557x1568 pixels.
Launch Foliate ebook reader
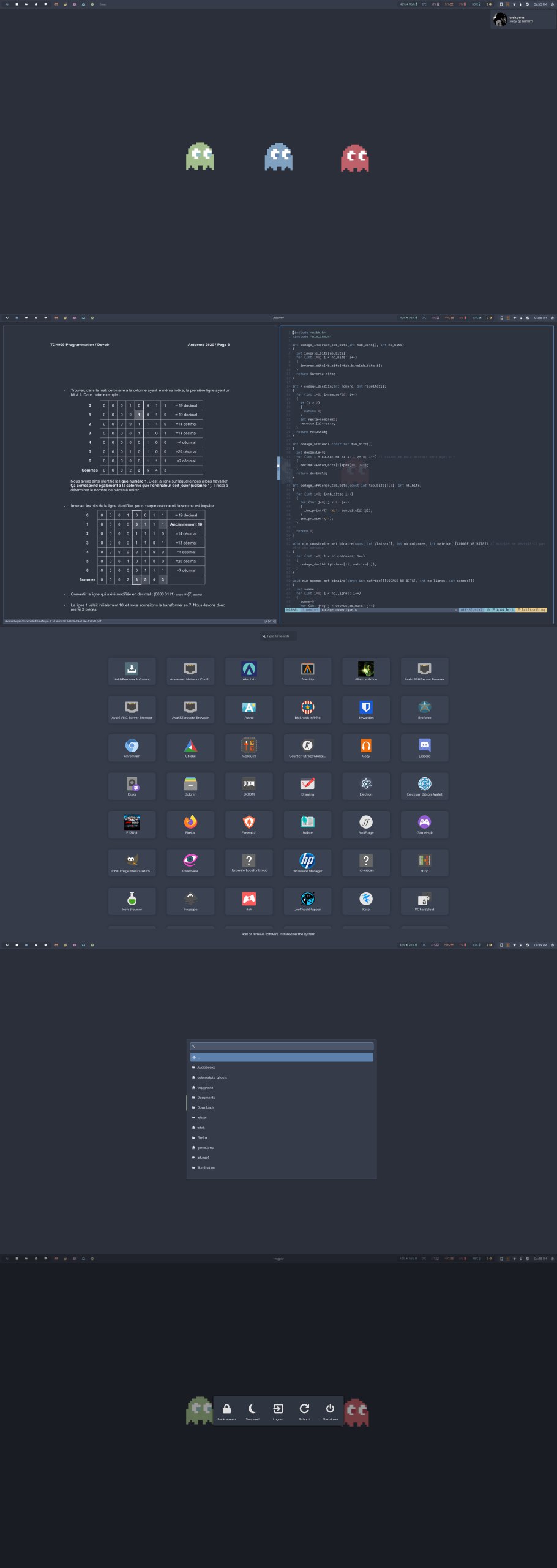pos(307,824)
